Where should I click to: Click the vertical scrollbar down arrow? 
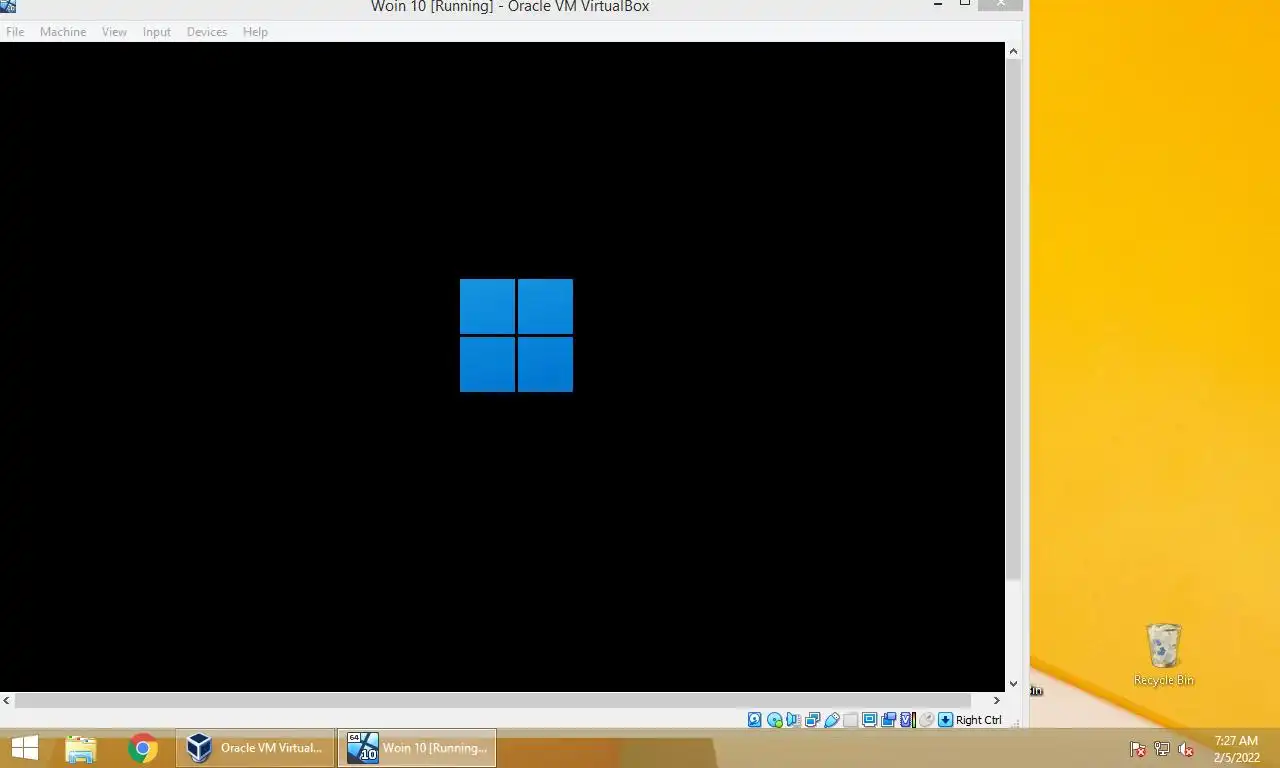click(x=1013, y=684)
